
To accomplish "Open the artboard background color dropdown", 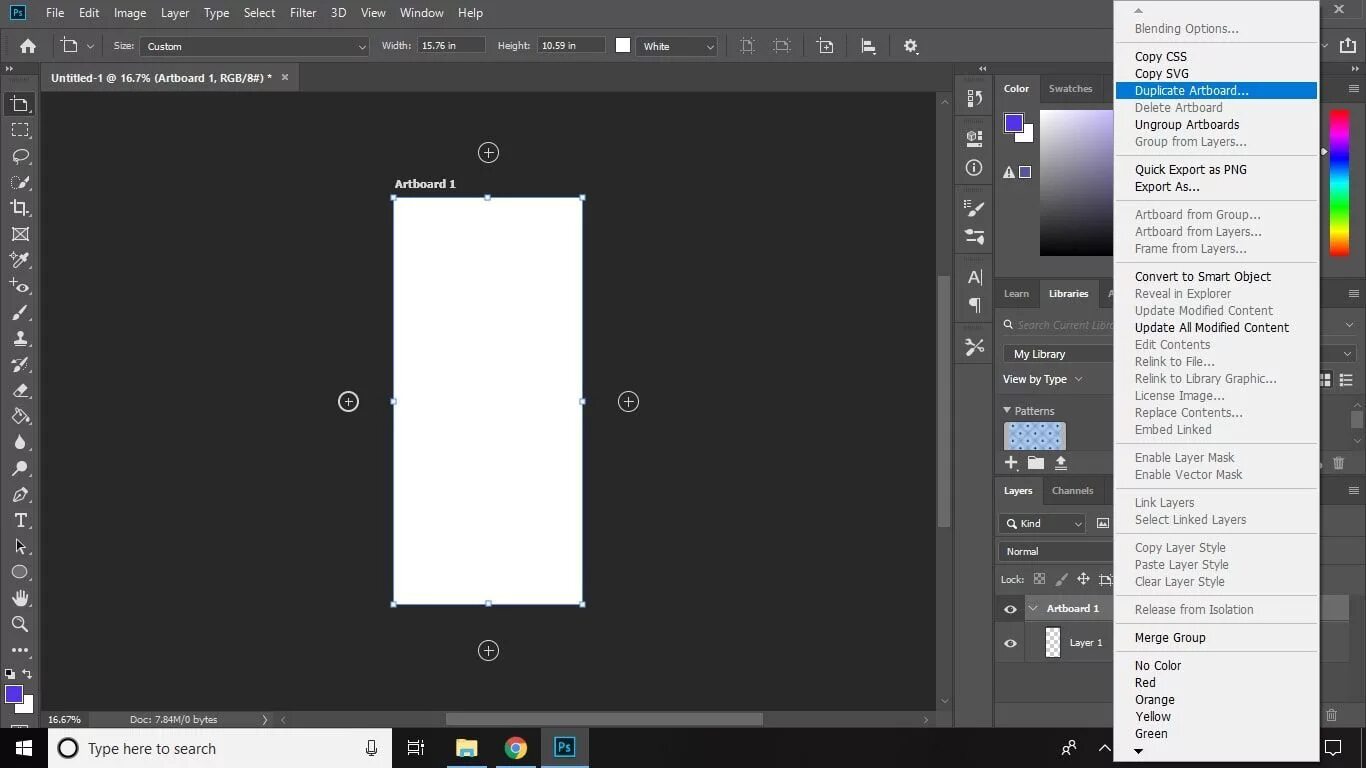I will (677, 46).
